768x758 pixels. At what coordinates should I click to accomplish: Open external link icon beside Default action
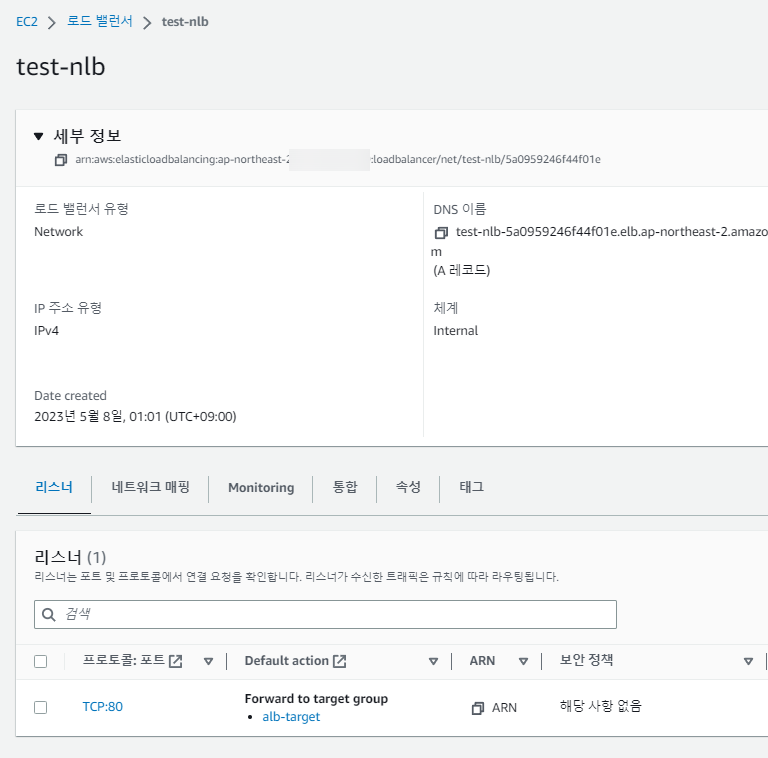pyautogui.click(x=340, y=661)
